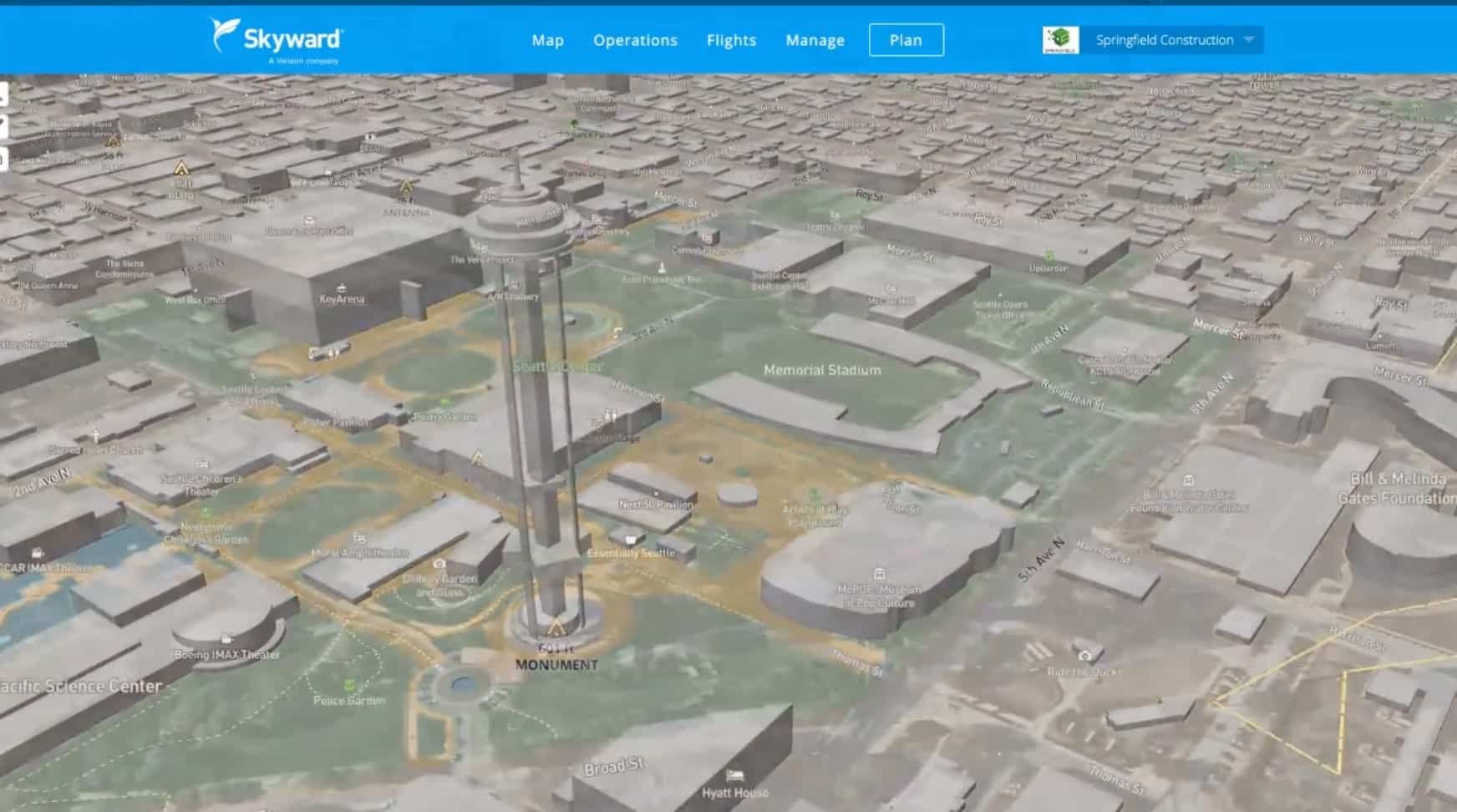The width and height of the screenshot is (1457, 812).
Task: Select the Plan button in navigation
Action: [906, 40]
